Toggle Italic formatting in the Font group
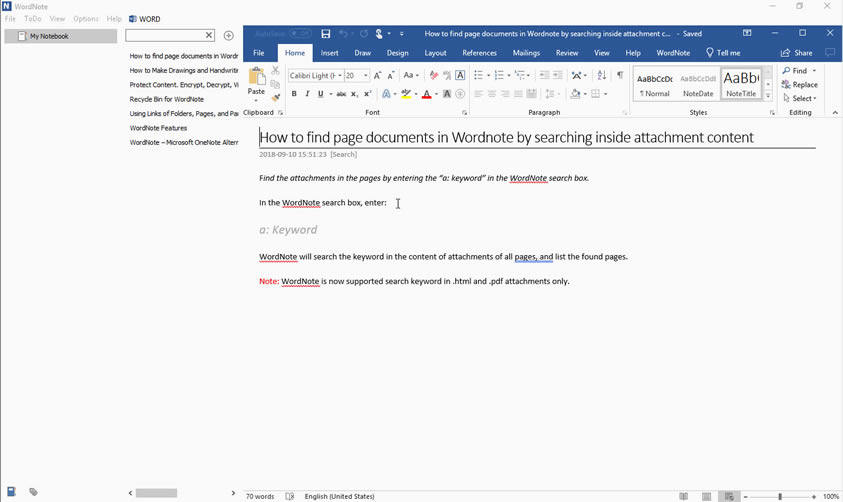 point(307,94)
